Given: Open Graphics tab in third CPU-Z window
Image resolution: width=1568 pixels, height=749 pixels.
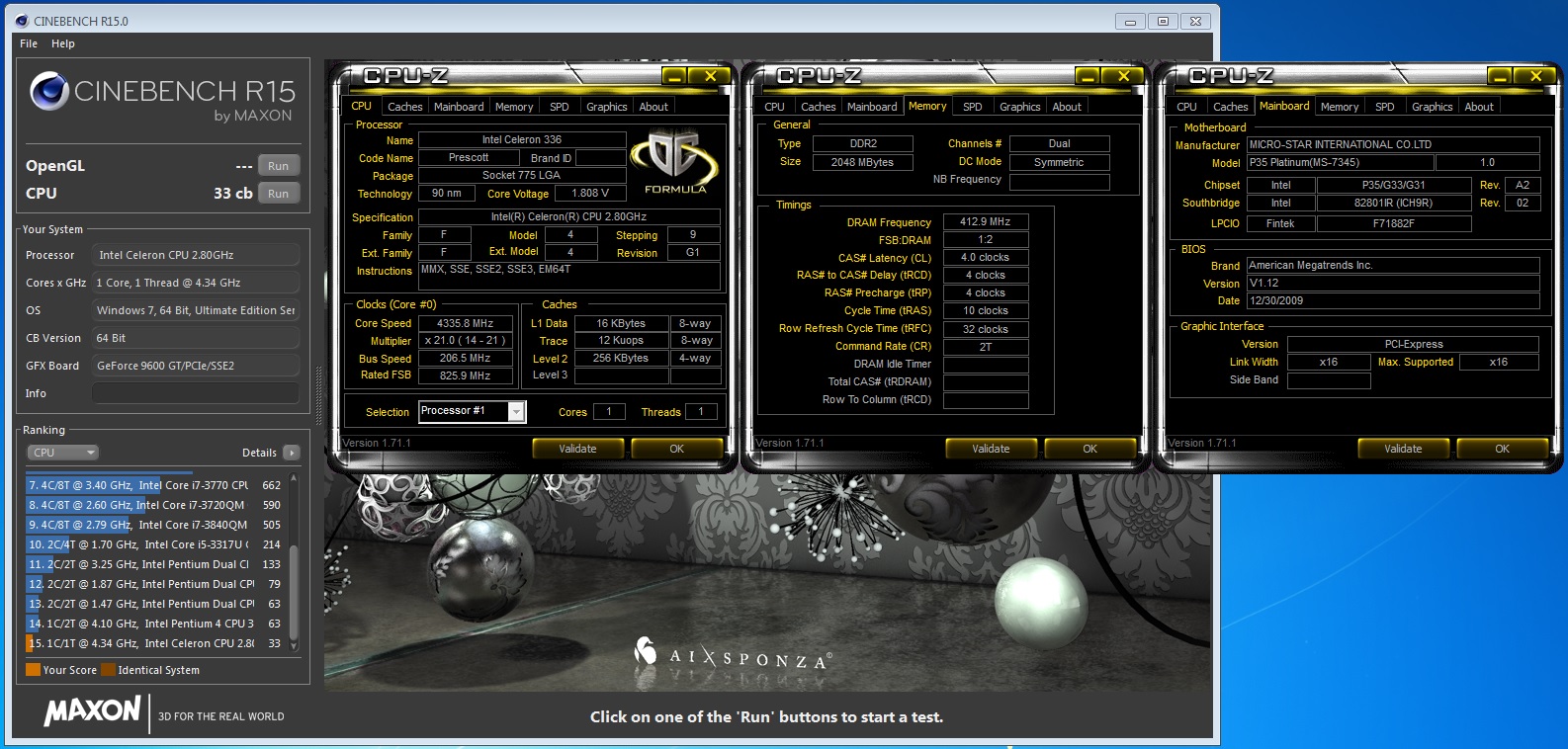Looking at the screenshot, I should click(1433, 107).
